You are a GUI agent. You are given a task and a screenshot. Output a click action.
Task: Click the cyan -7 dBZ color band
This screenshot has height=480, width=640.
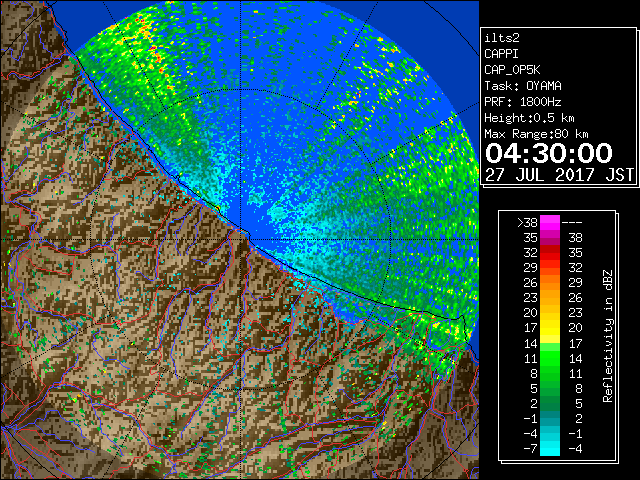click(x=550, y=448)
